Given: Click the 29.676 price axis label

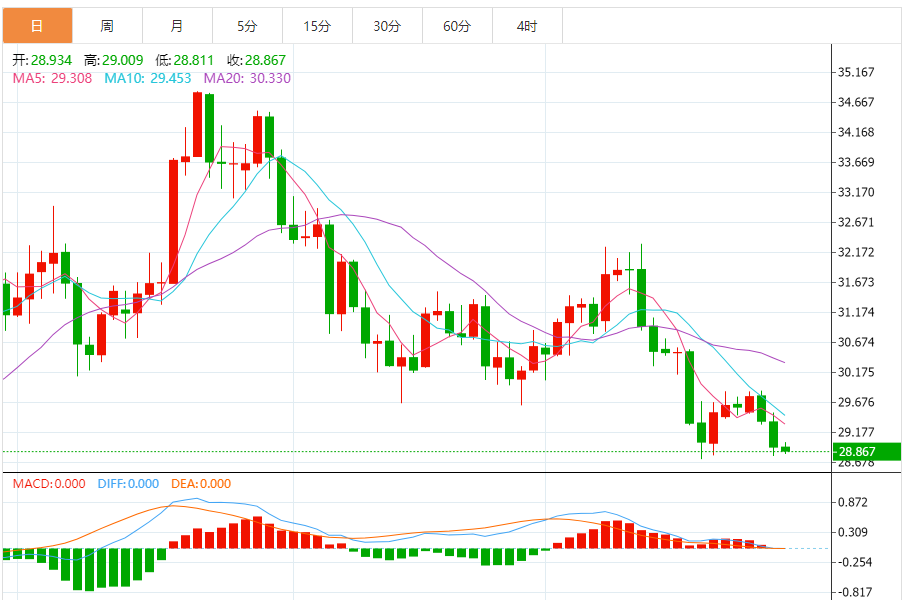Looking at the screenshot, I should point(856,402).
